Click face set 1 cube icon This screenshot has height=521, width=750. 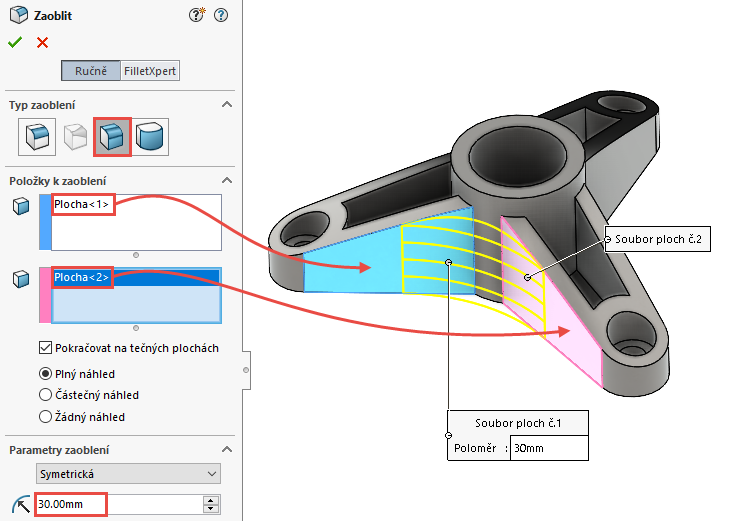pyautogui.click(x=21, y=206)
